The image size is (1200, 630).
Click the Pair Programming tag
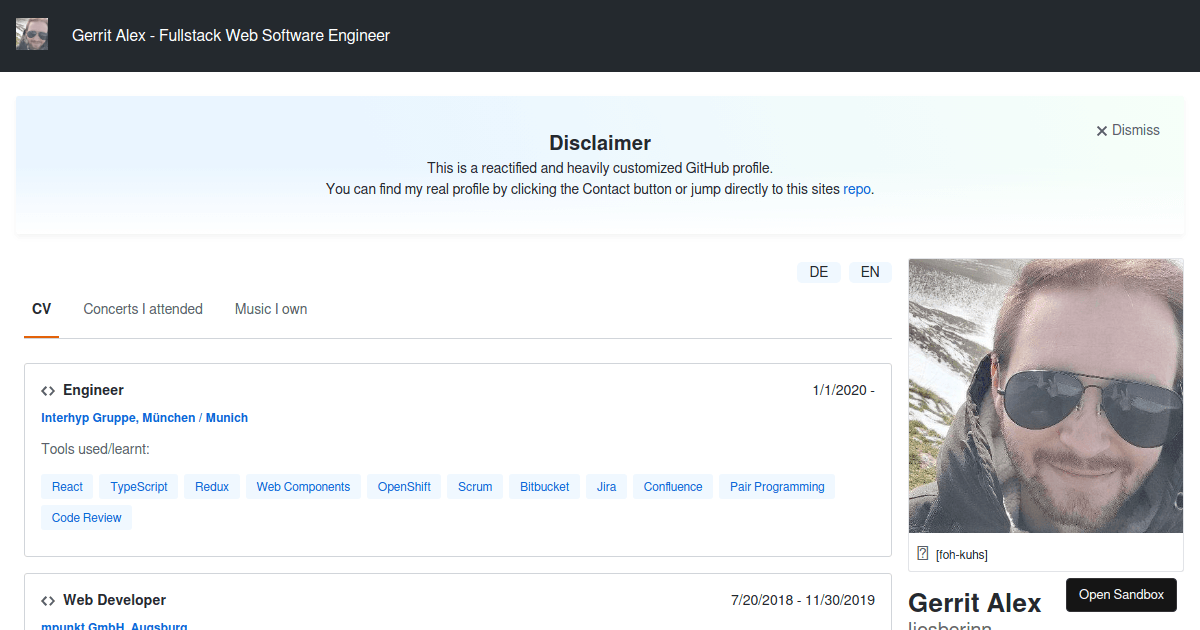click(777, 486)
